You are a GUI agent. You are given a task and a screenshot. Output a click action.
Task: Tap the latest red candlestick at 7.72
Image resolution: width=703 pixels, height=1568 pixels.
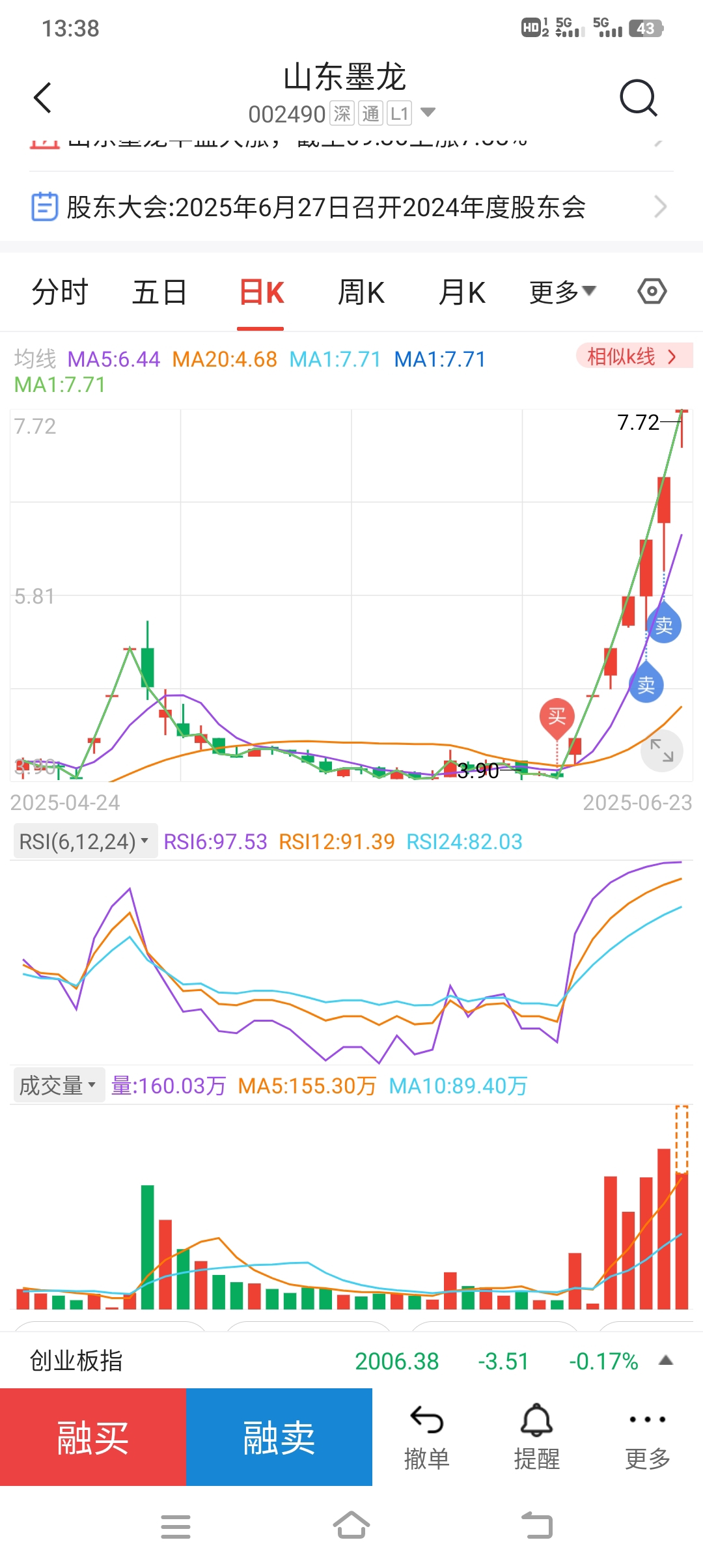682,428
